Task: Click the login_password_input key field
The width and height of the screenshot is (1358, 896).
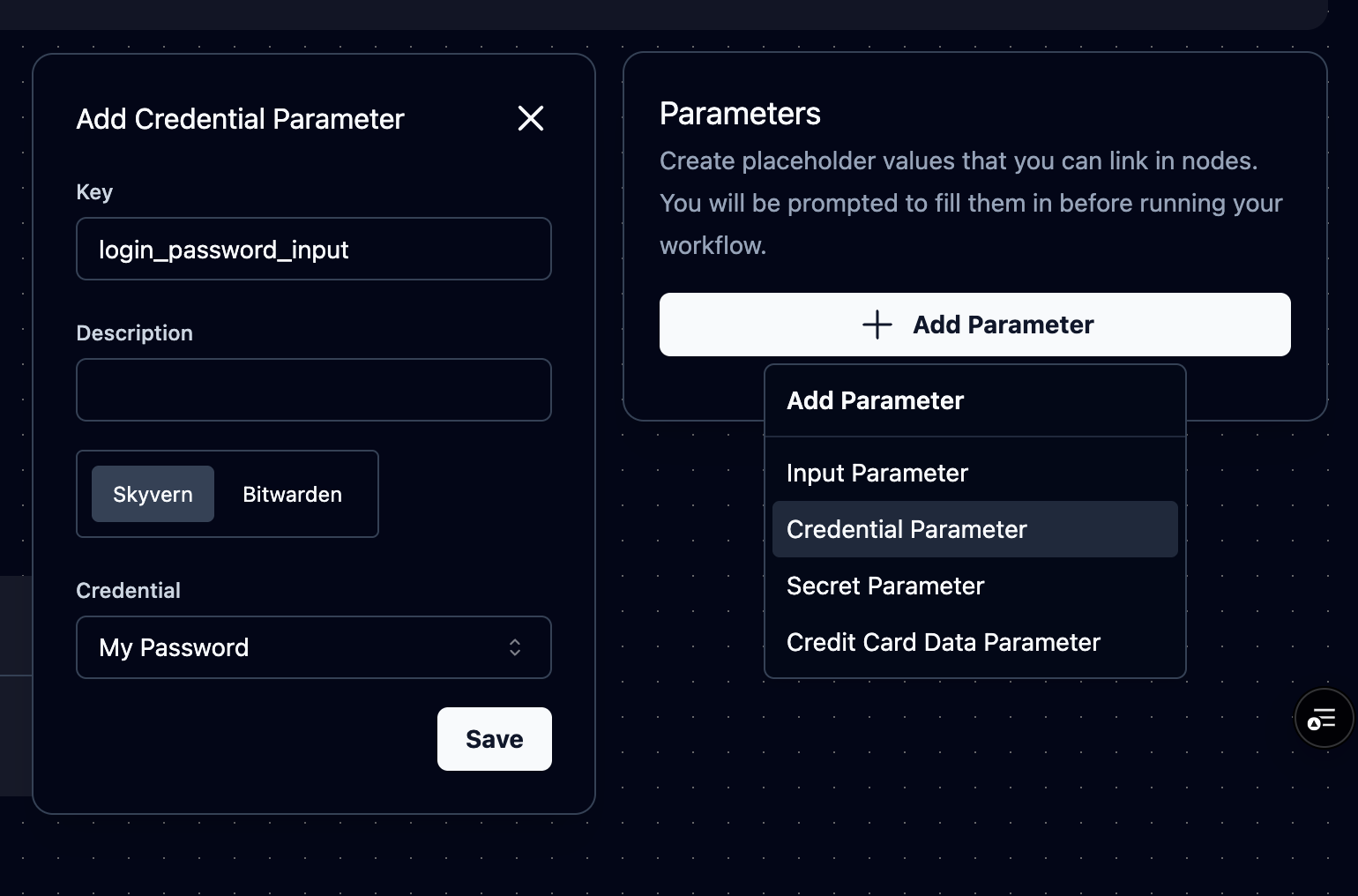Action: point(314,249)
